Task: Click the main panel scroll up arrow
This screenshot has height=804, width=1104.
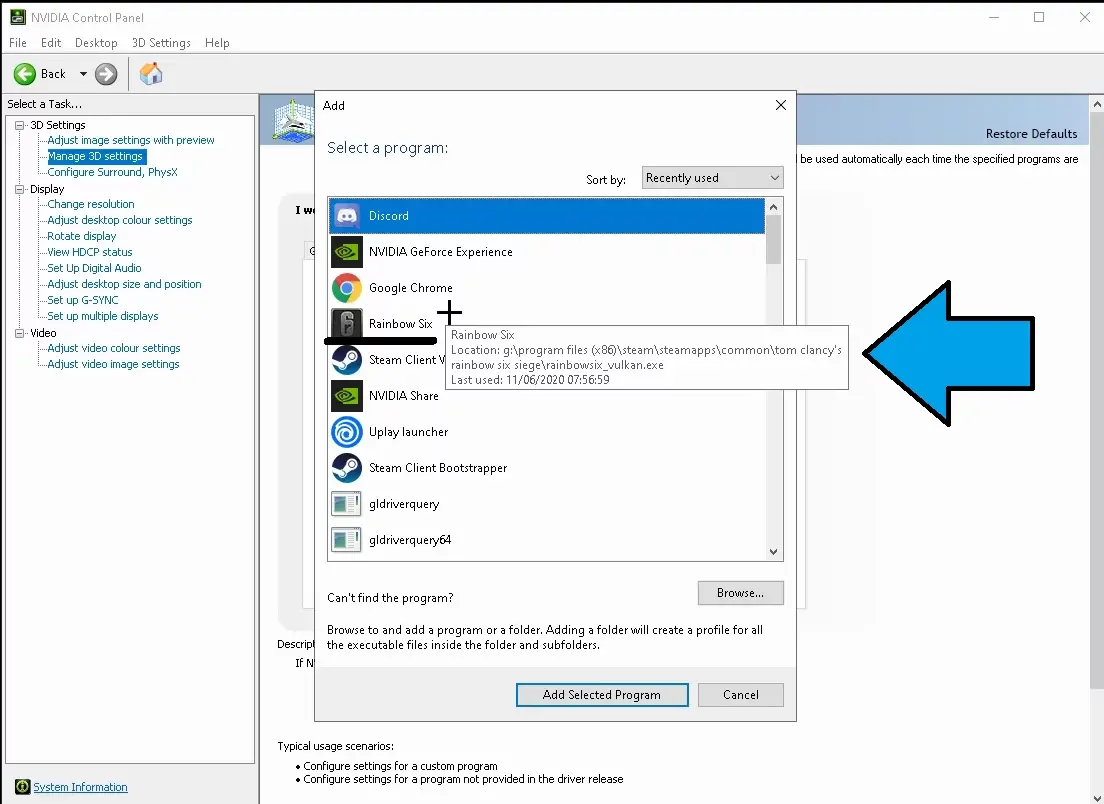Action: [1097, 104]
